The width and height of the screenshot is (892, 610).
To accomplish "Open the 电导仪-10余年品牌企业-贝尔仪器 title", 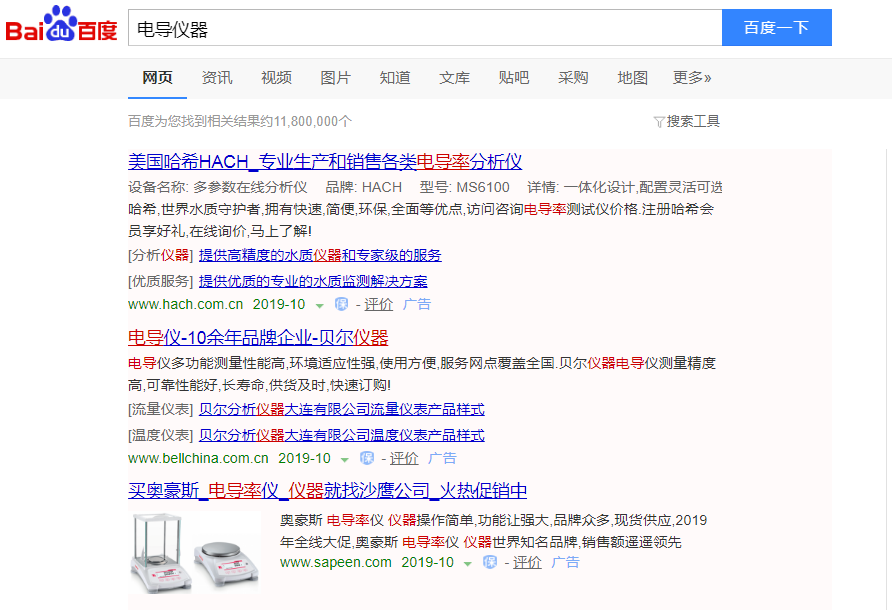I will coord(258,337).
